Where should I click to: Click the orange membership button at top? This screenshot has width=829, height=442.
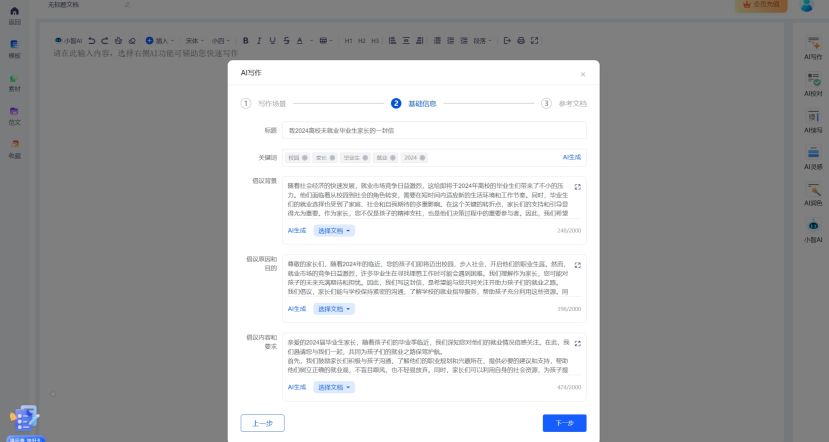(x=761, y=5)
